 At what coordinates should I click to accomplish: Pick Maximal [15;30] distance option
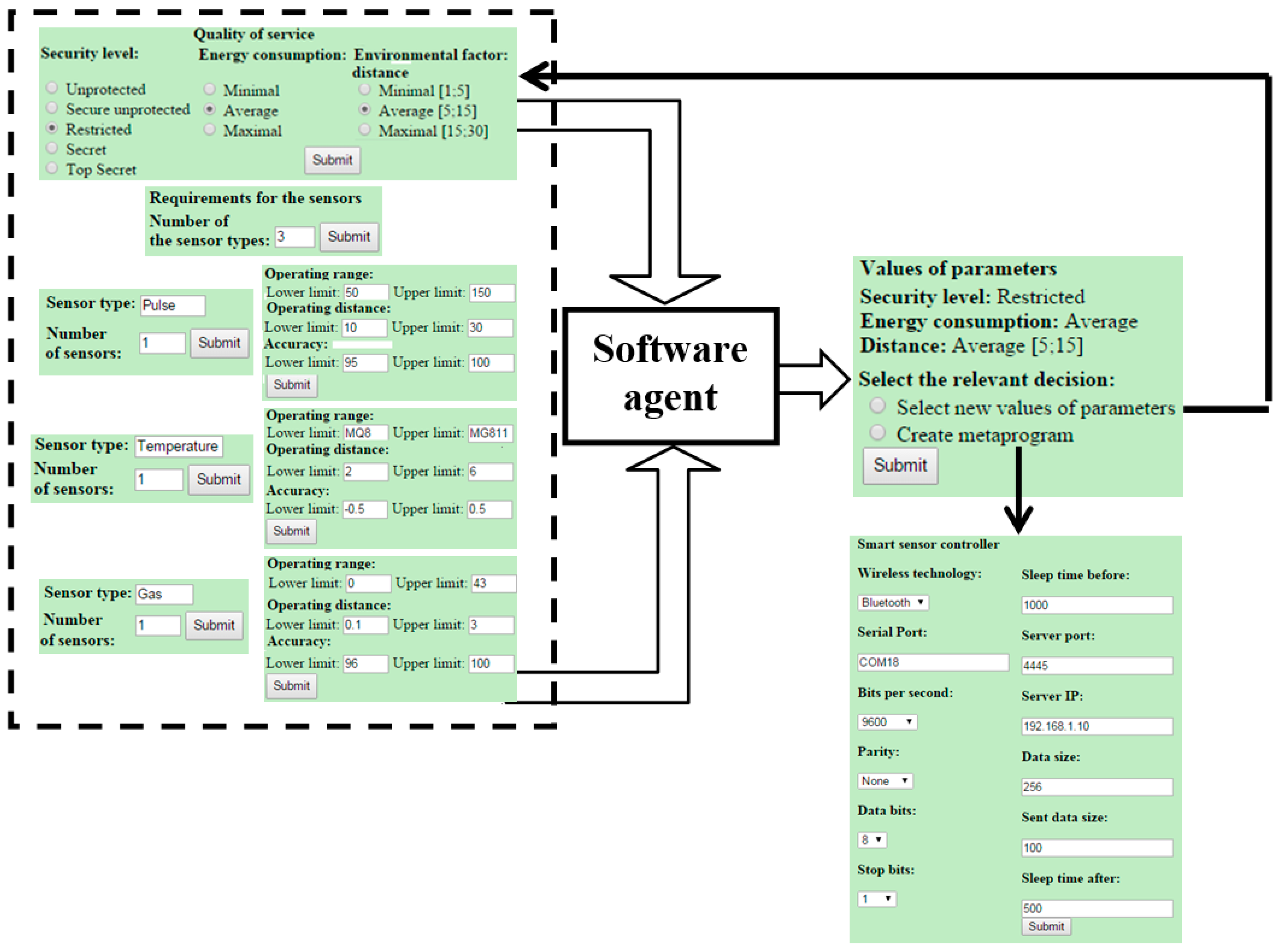tap(365, 129)
